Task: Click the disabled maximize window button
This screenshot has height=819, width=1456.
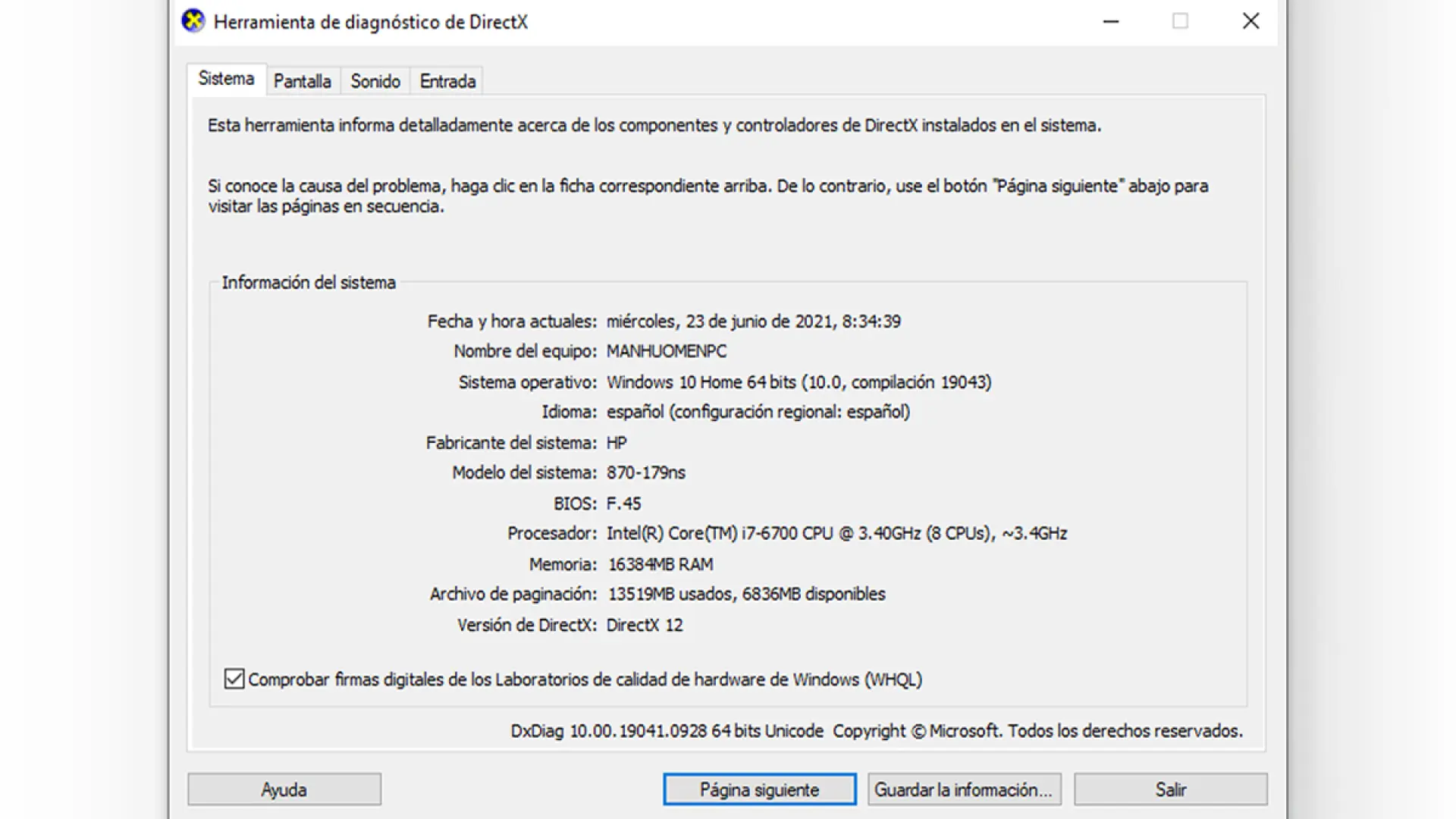Action: pyautogui.click(x=1180, y=21)
